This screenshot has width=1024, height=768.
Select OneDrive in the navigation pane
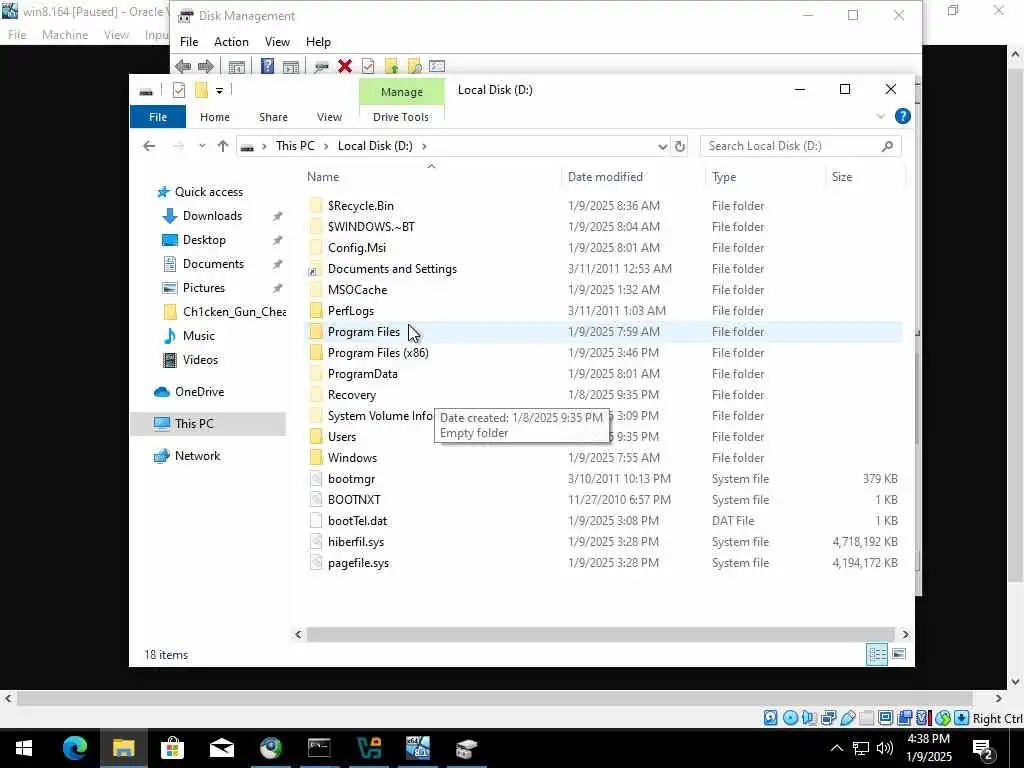[x=199, y=392]
